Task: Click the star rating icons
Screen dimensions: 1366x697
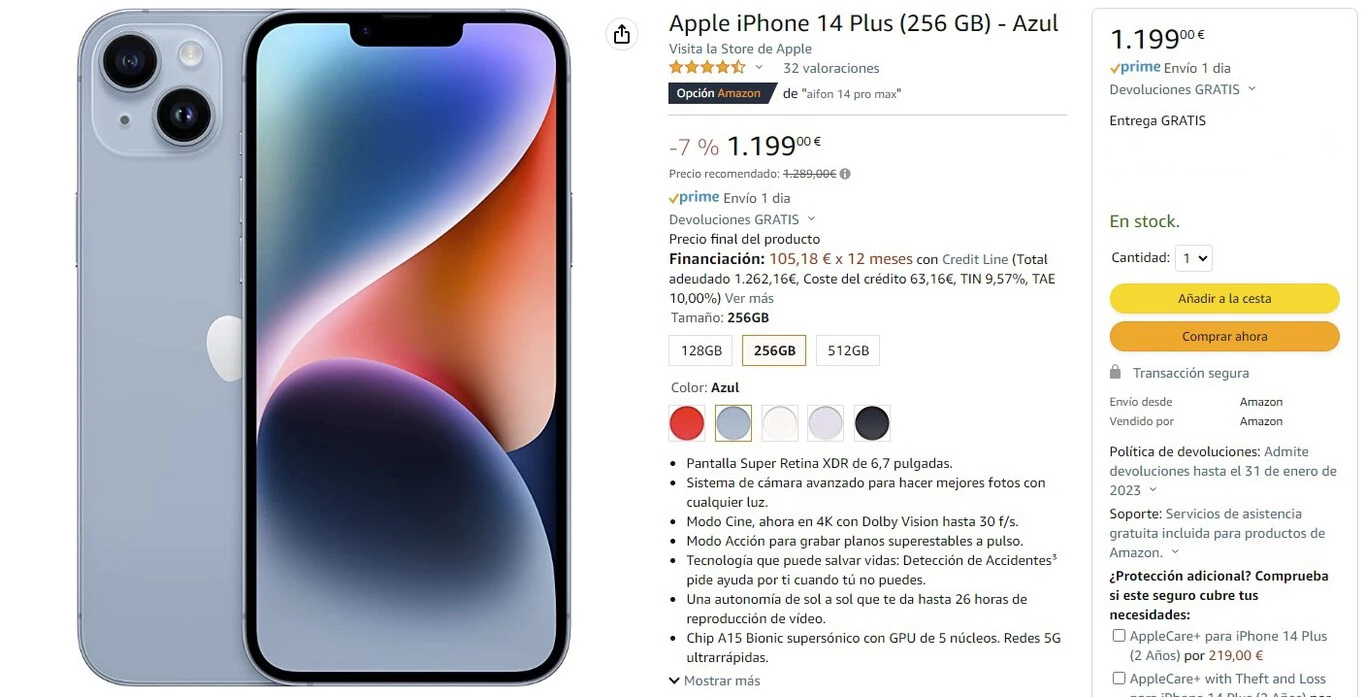Action: (x=707, y=68)
